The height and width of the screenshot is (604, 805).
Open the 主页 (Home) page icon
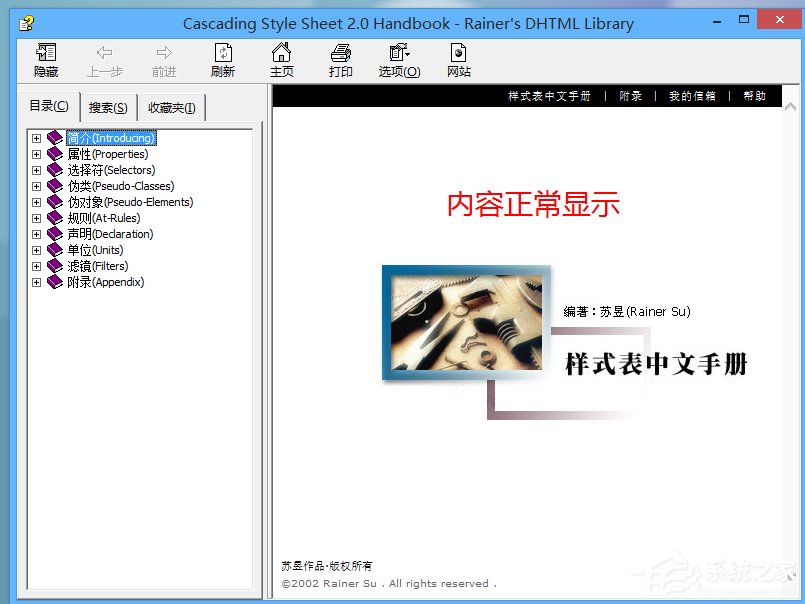pyautogui.click(x=281, y=60)
